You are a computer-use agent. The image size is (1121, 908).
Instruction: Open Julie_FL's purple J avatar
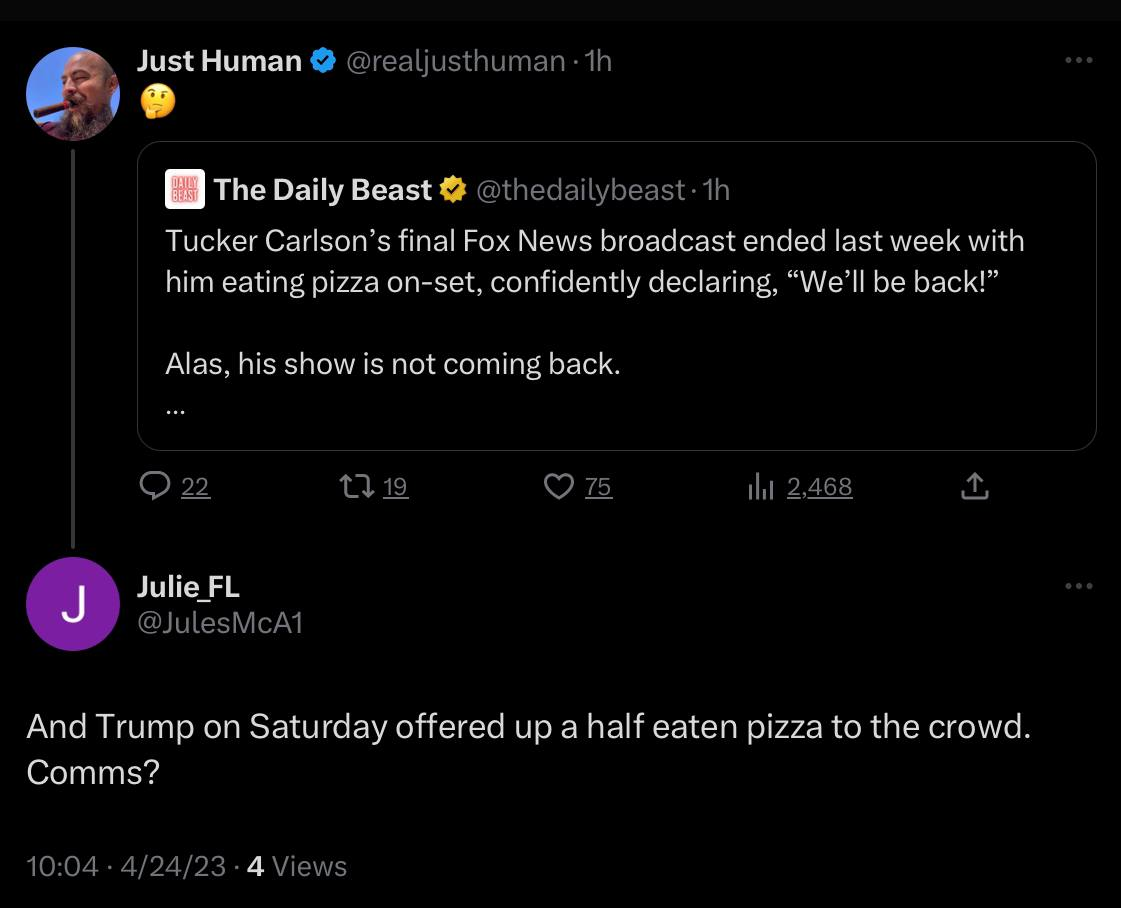pyautogui.click(x=73, y=604)
